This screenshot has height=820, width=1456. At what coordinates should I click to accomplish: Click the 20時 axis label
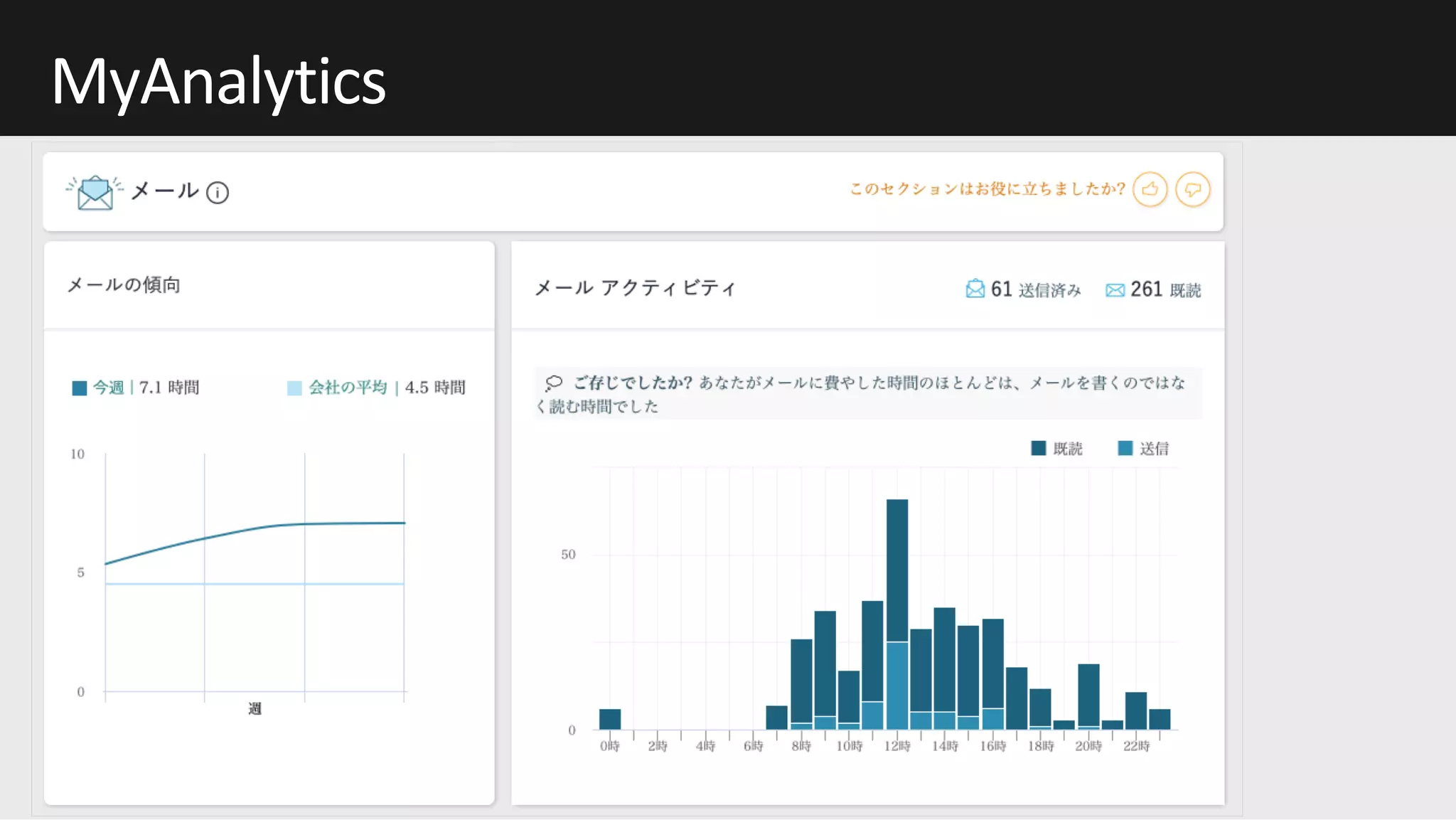(1088, 746)
